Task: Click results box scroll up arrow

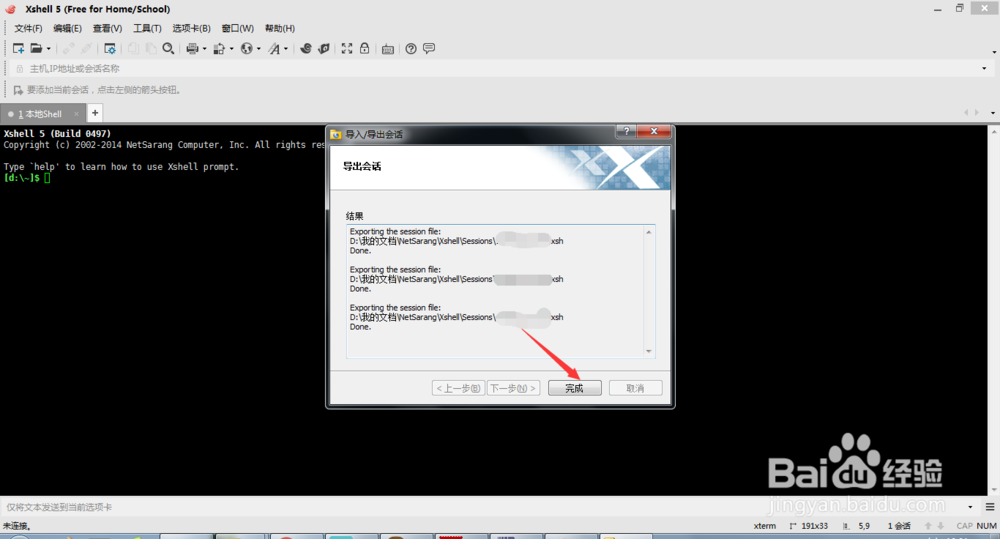Action: tap(649, 232)
